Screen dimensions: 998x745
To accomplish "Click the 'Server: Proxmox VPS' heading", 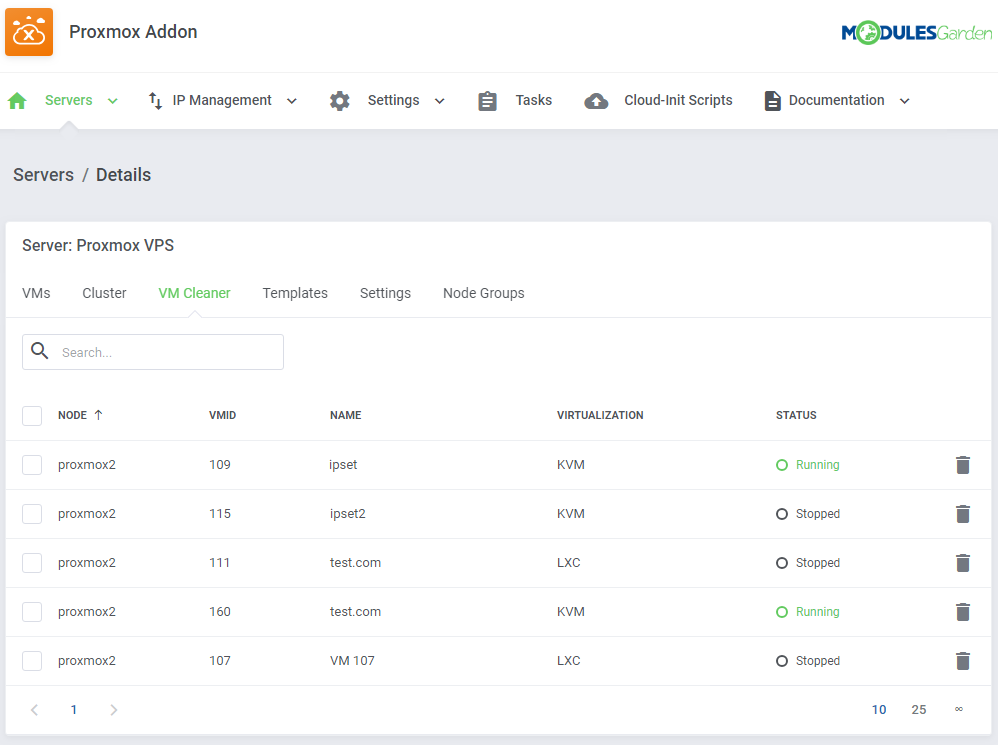I will tap(98, 246).
